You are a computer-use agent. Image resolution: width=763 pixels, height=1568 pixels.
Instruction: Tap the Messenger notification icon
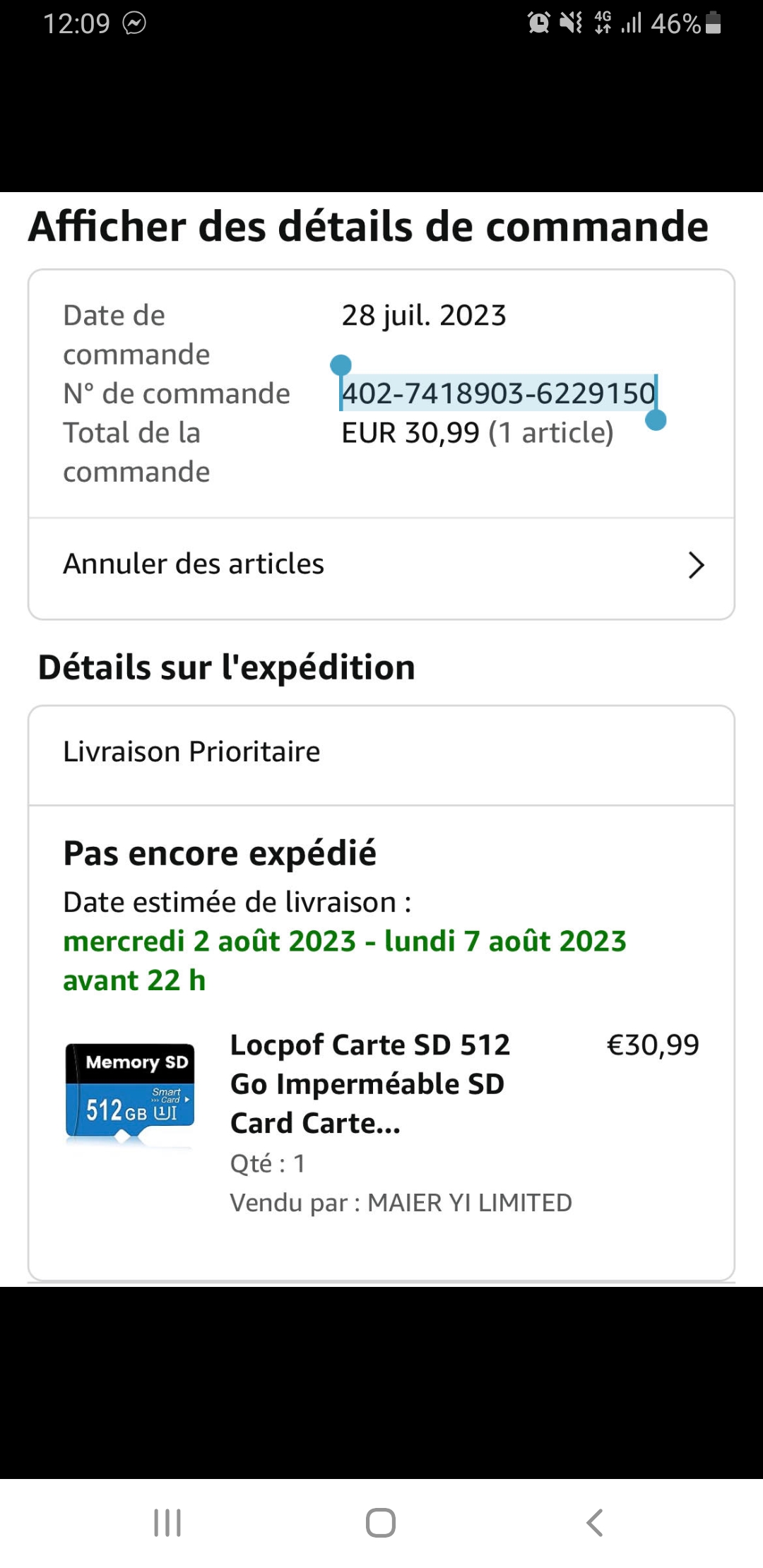click(134, 23)
